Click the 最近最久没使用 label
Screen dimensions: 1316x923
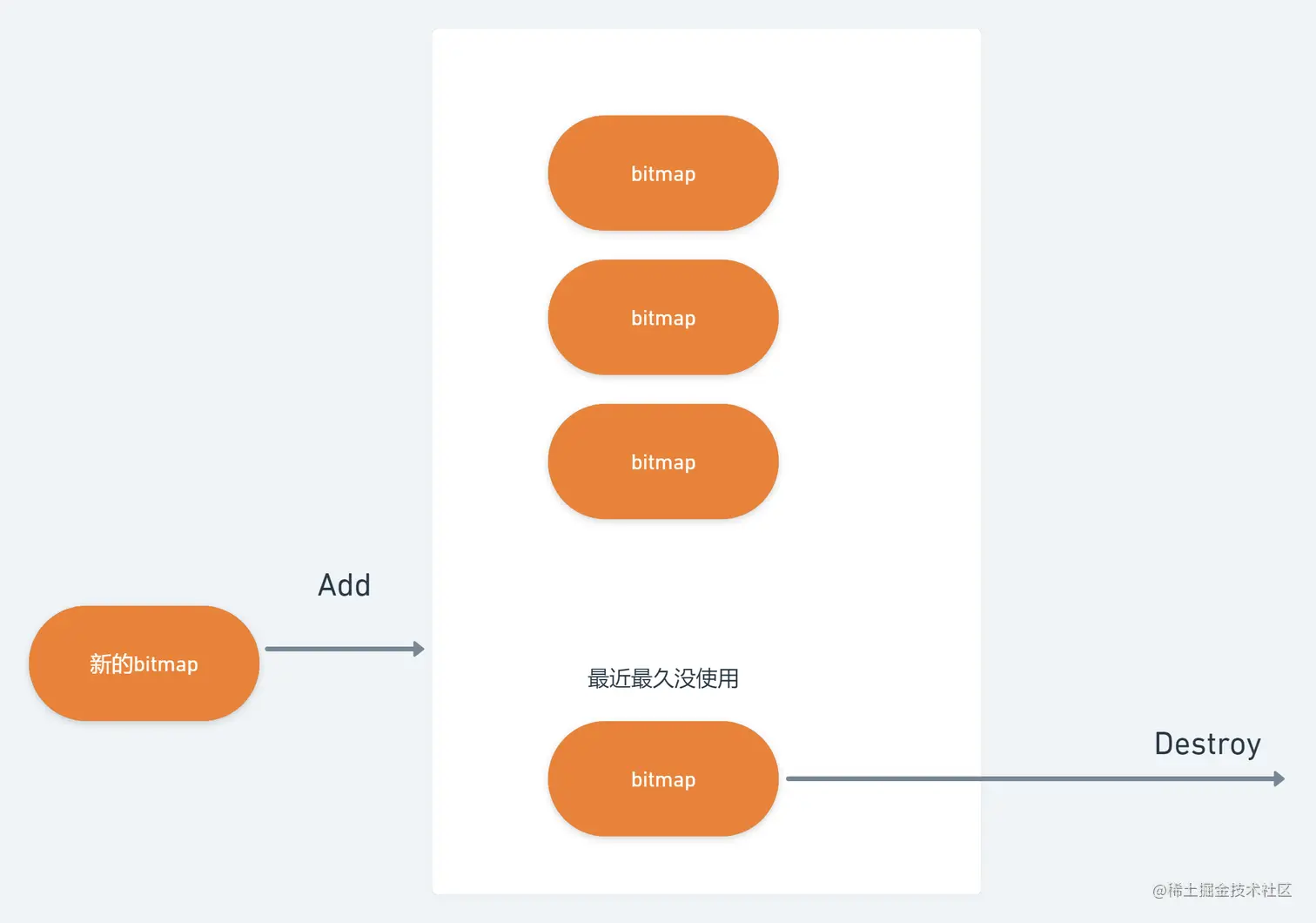[x=663, y=678]
